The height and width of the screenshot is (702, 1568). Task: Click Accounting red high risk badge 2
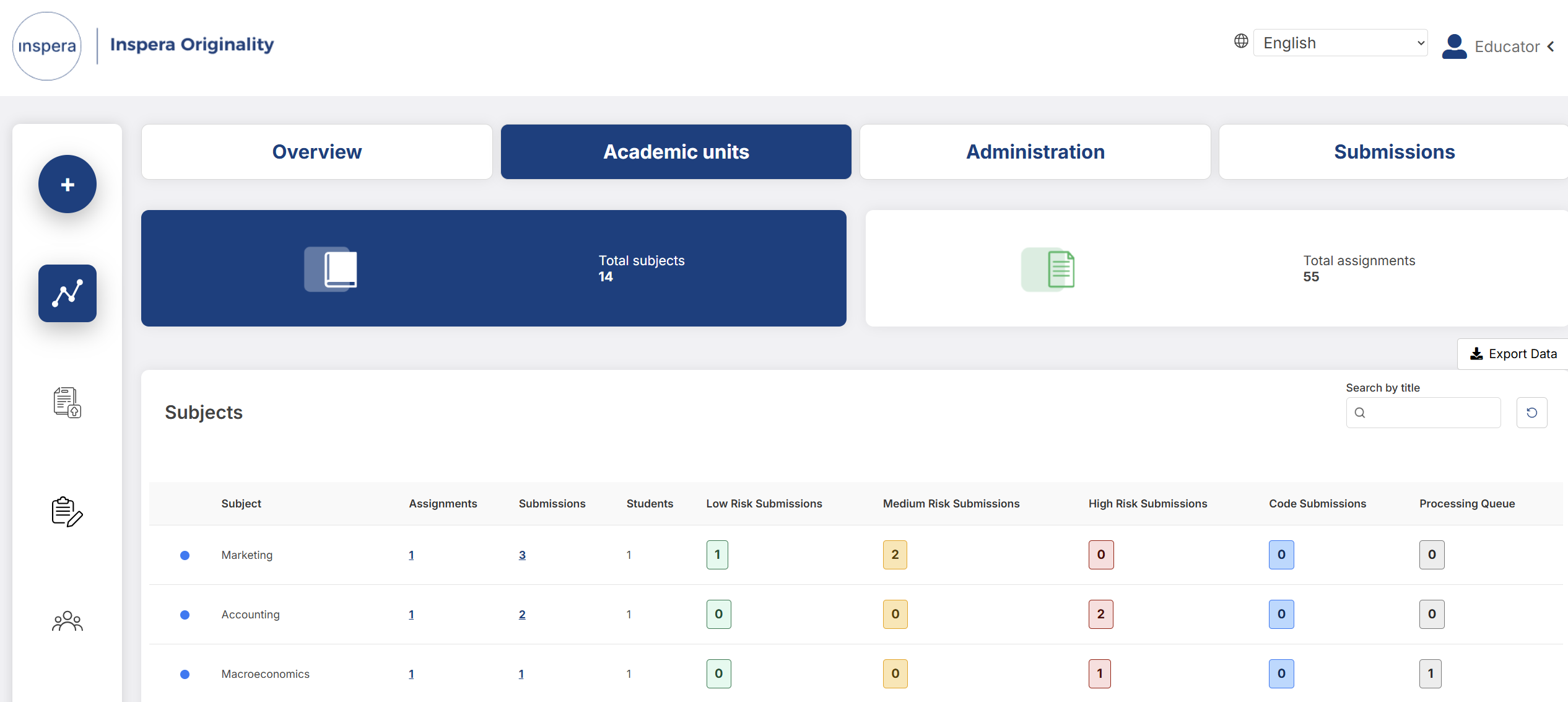[x=1100, y=614]
